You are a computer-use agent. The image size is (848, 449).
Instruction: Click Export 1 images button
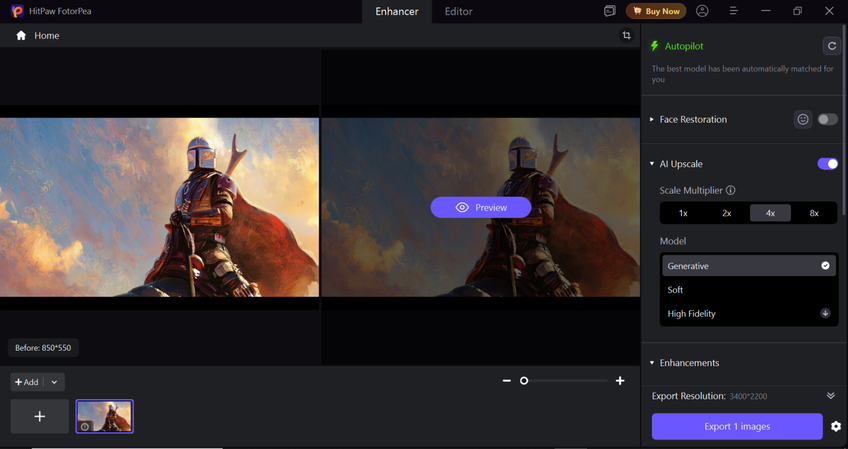(x=737, y=426)
